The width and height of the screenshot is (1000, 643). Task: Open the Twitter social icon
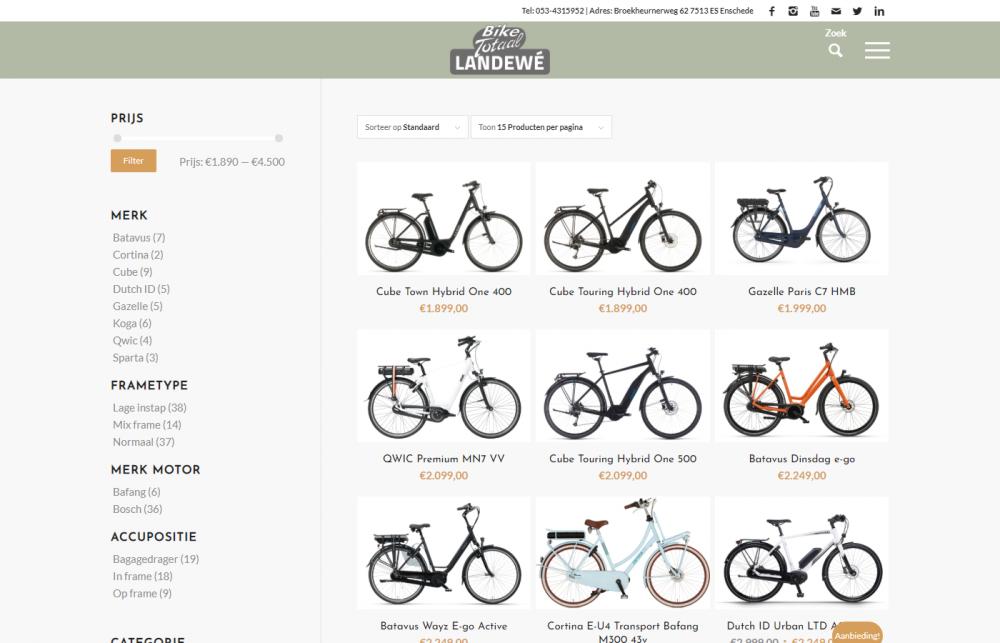pos(857,11)
